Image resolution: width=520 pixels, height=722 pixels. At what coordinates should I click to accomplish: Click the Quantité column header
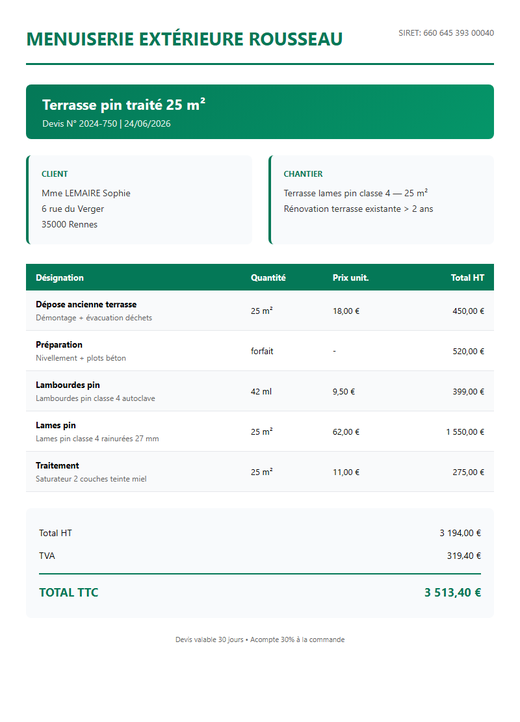(268, 278)
